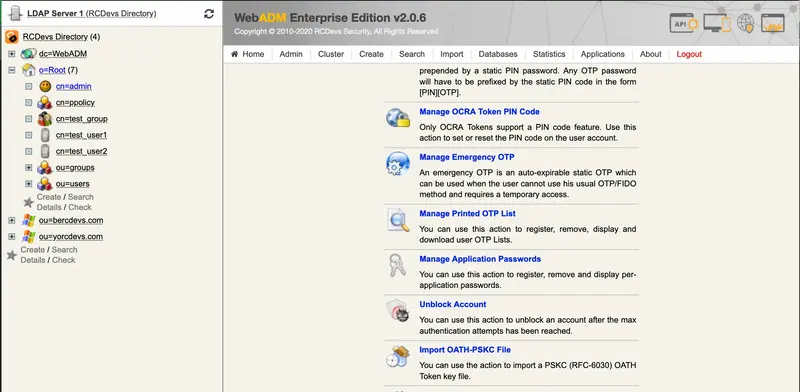Click the cn=admin smiley face icon

45,86
